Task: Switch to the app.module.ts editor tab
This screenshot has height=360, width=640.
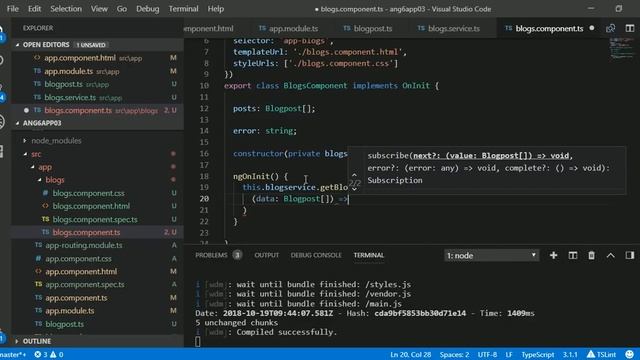Action: (x=289, y=28)
